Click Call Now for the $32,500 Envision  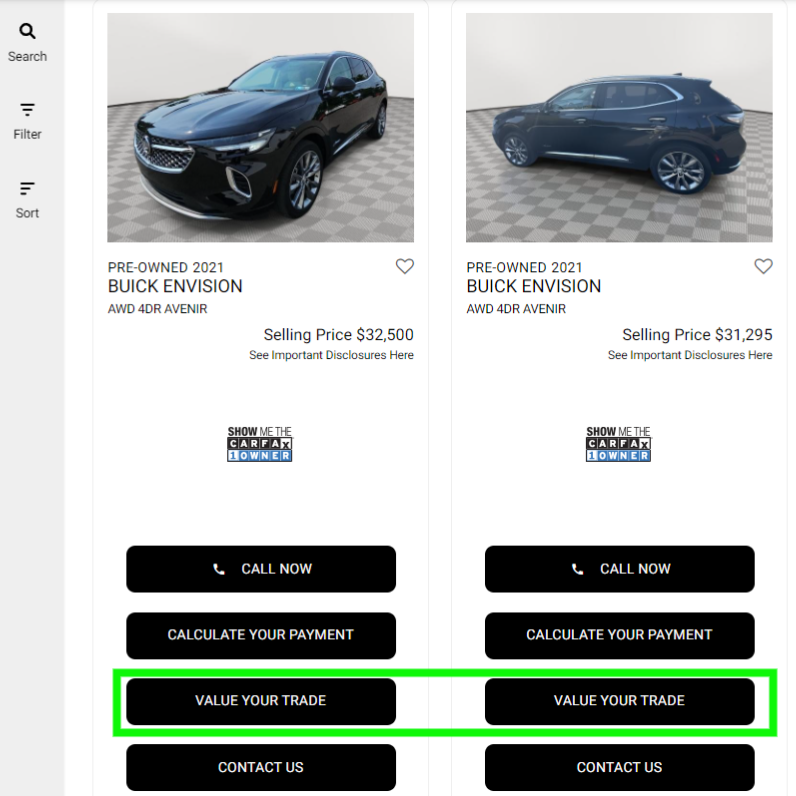[261, 569]
